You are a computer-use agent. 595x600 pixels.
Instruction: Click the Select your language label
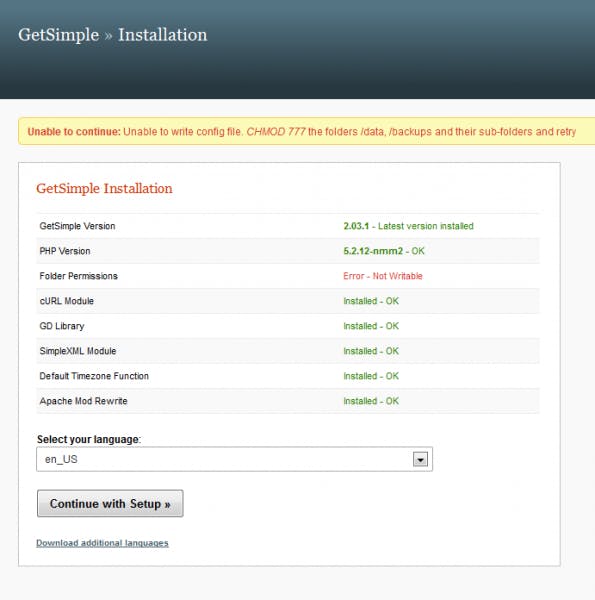coord(89,439)
